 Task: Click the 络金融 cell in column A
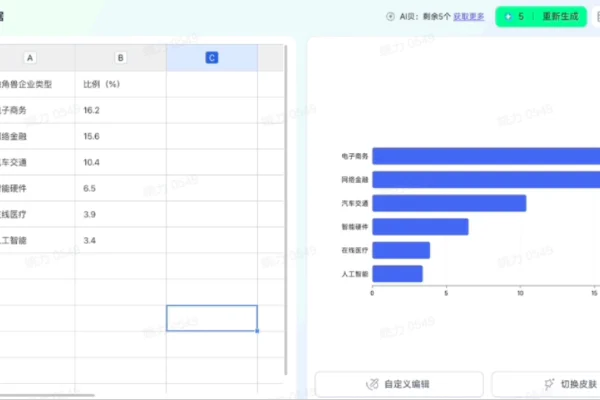pyautogui.click(x=38, y=136)
